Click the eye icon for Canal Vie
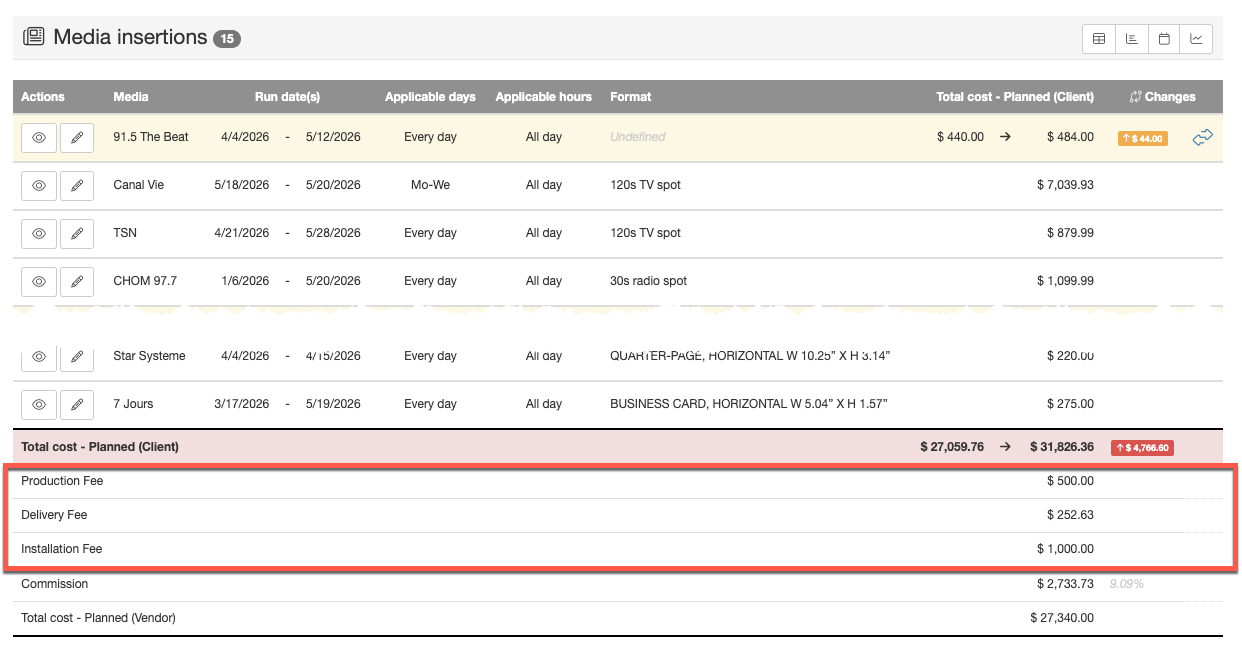 tap(39, 185)
